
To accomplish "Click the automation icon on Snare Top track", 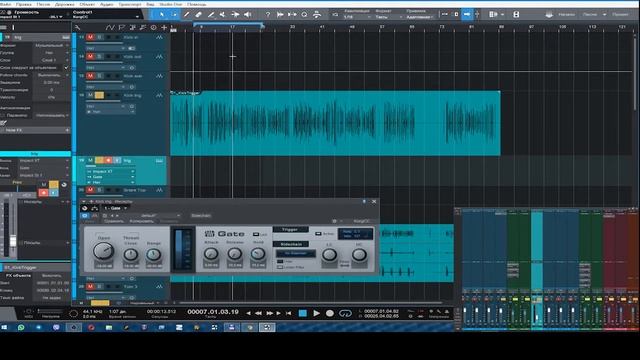I will click(x=159, y=190).
